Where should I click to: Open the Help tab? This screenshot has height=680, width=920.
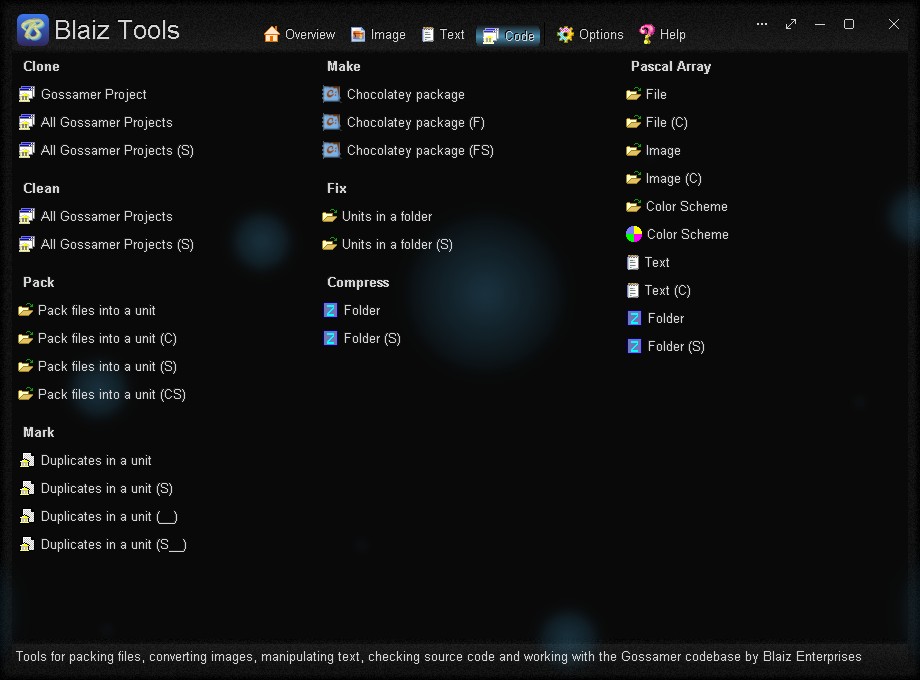click(x=662, y=35)
